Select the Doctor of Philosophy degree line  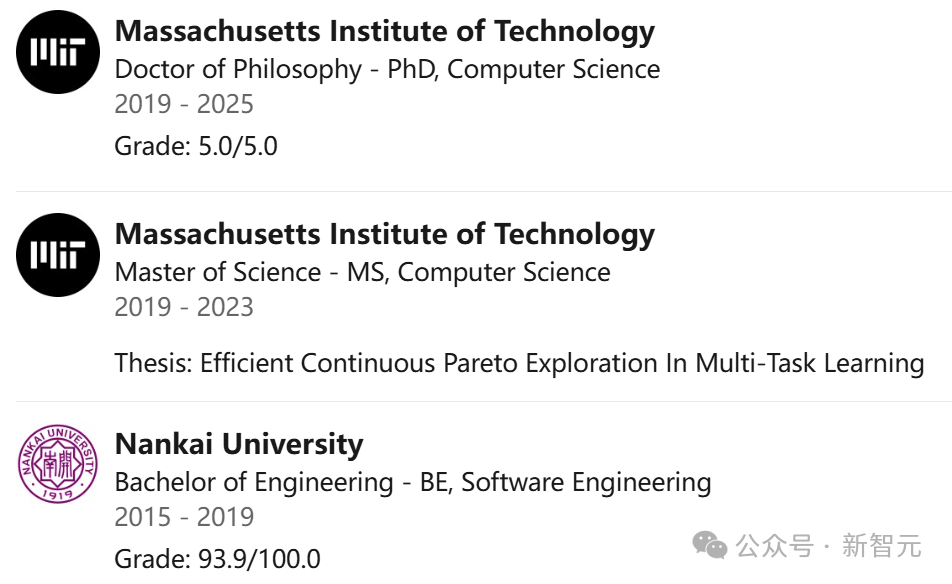coord(387,69)
